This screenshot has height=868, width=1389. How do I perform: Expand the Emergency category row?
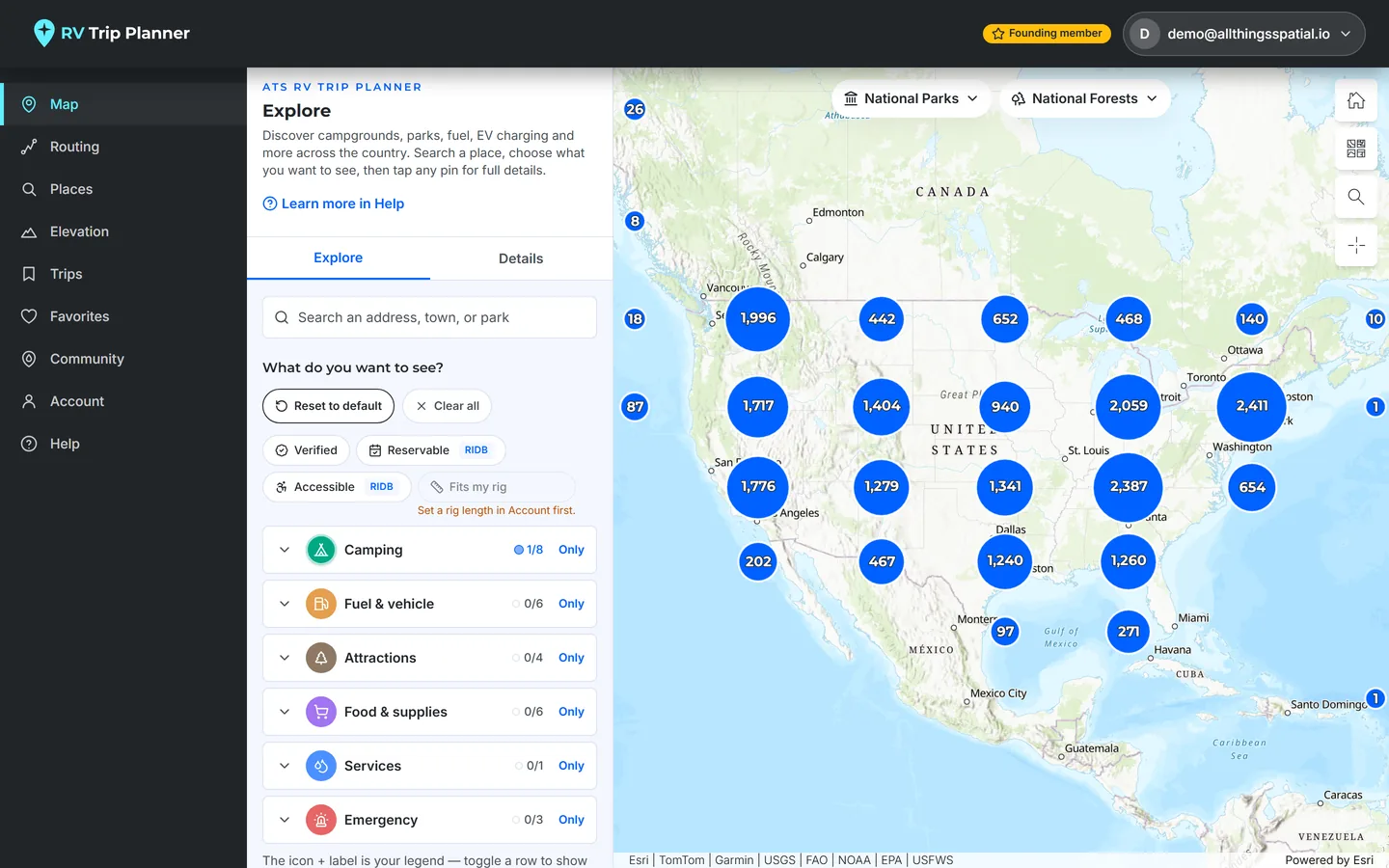[x=285, y=820]
